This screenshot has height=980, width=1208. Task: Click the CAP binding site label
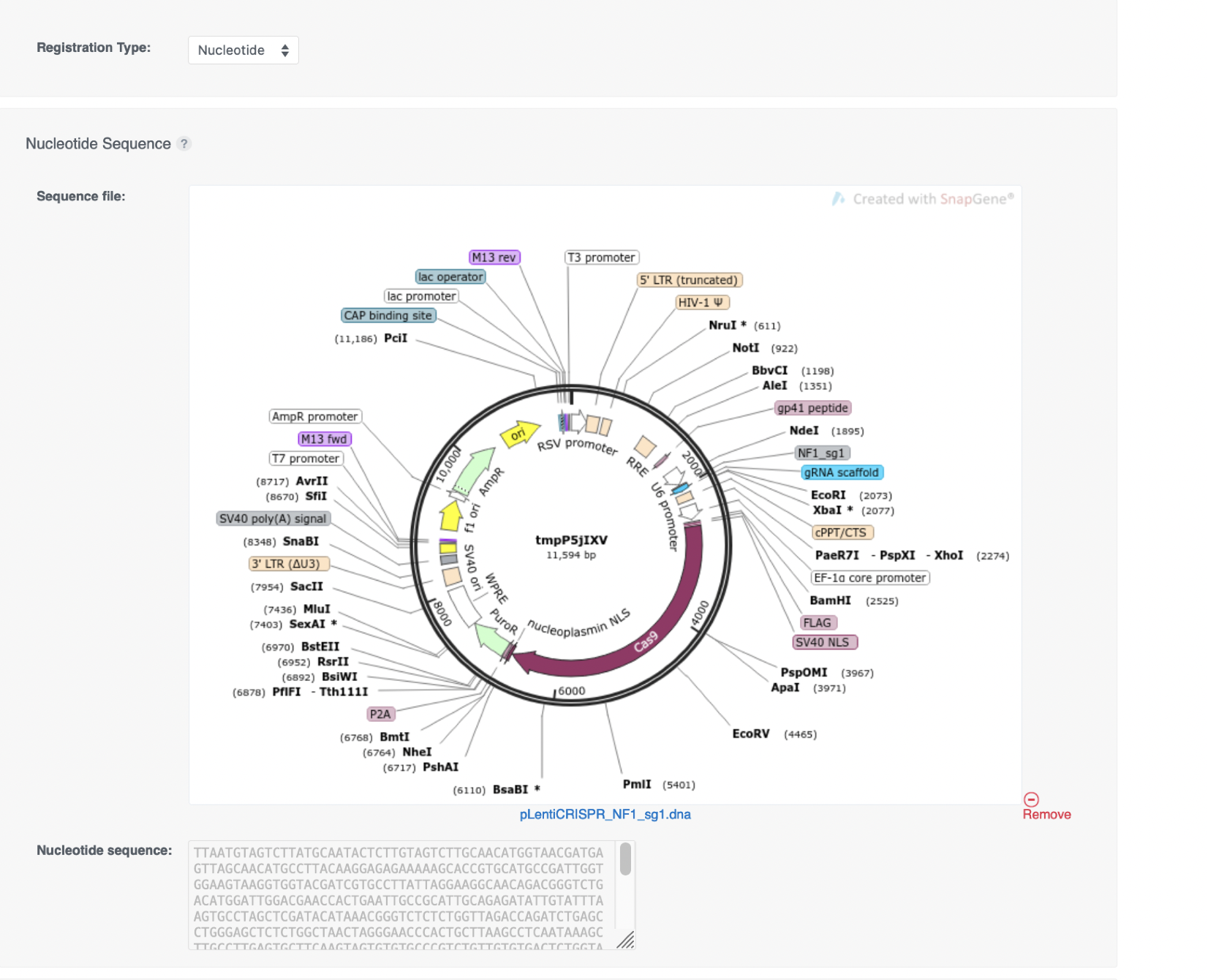(388, 315)
